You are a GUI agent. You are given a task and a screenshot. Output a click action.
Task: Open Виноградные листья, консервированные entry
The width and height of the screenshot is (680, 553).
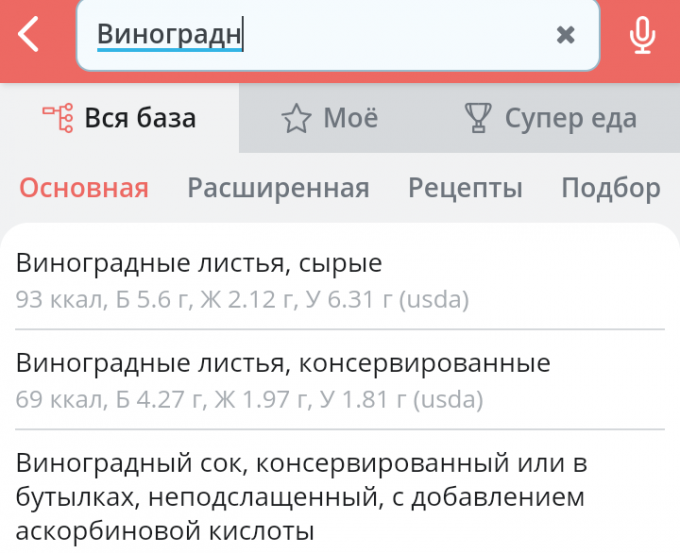pyautogui.click(x=340, y=380)
